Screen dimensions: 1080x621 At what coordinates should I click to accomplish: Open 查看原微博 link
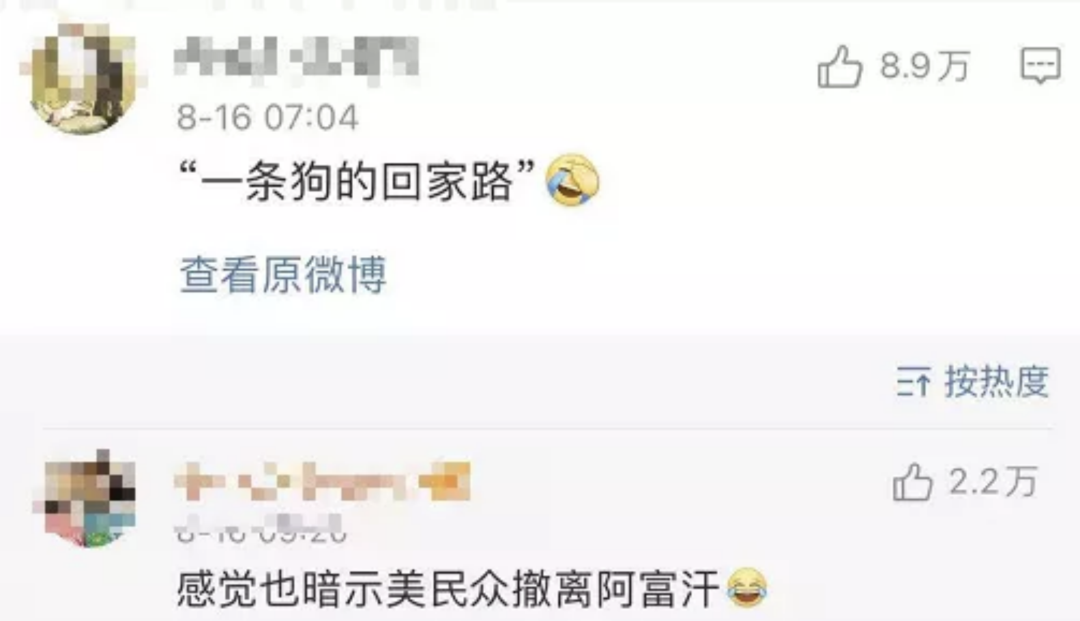pyautogui.click(x=283, y=275)
